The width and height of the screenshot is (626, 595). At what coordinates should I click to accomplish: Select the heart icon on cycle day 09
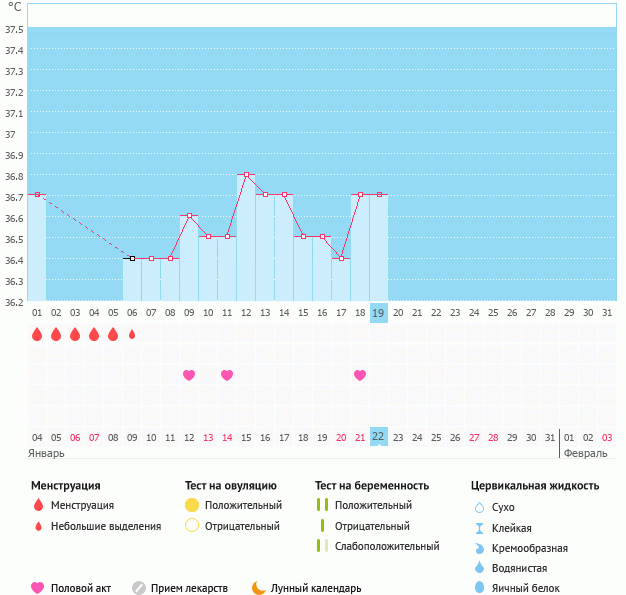(x=189, y=375)
